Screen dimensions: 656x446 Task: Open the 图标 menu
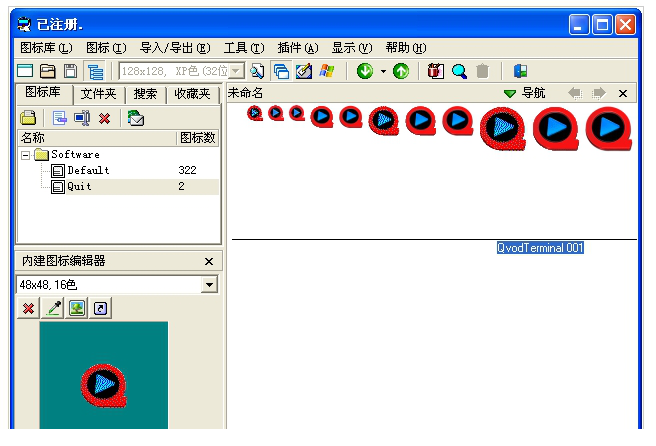click(106, 48)
